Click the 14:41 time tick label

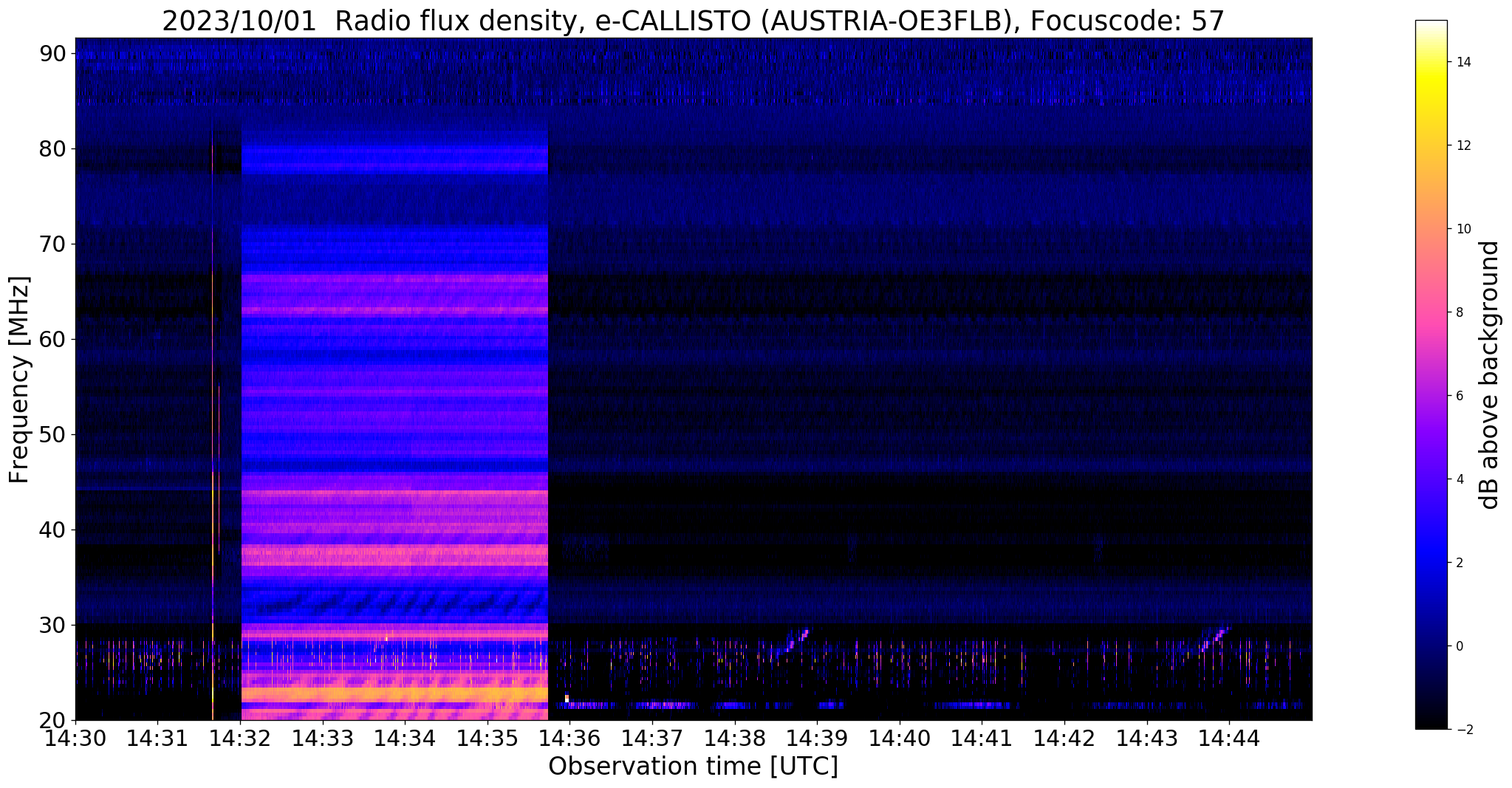click(982, 738)
